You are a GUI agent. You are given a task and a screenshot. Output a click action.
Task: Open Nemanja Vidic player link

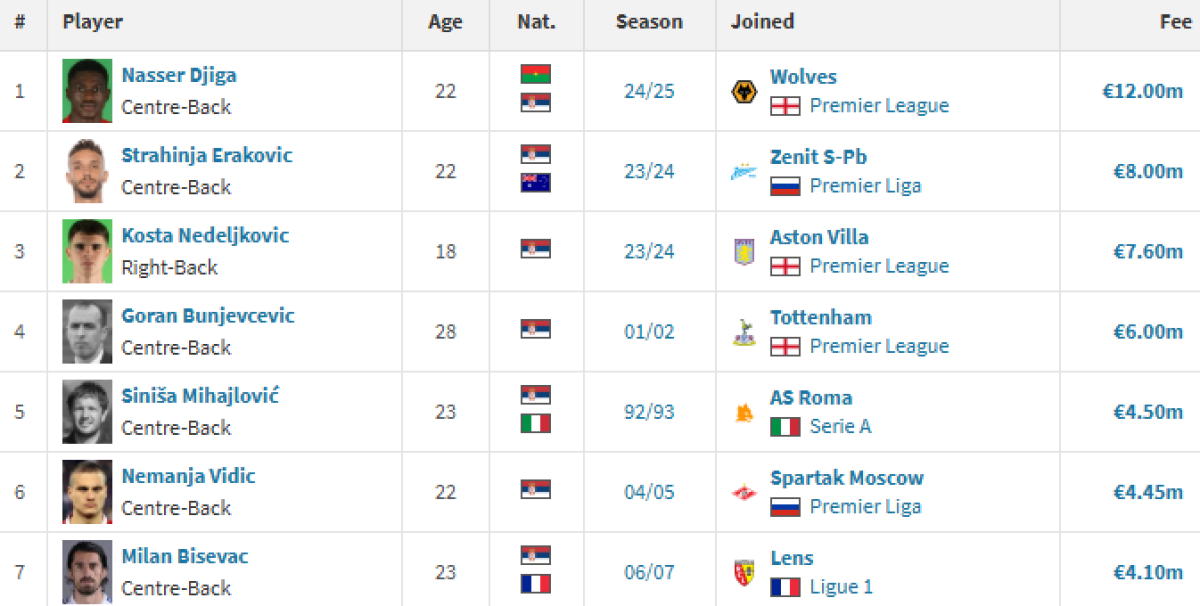pos(188,476)
